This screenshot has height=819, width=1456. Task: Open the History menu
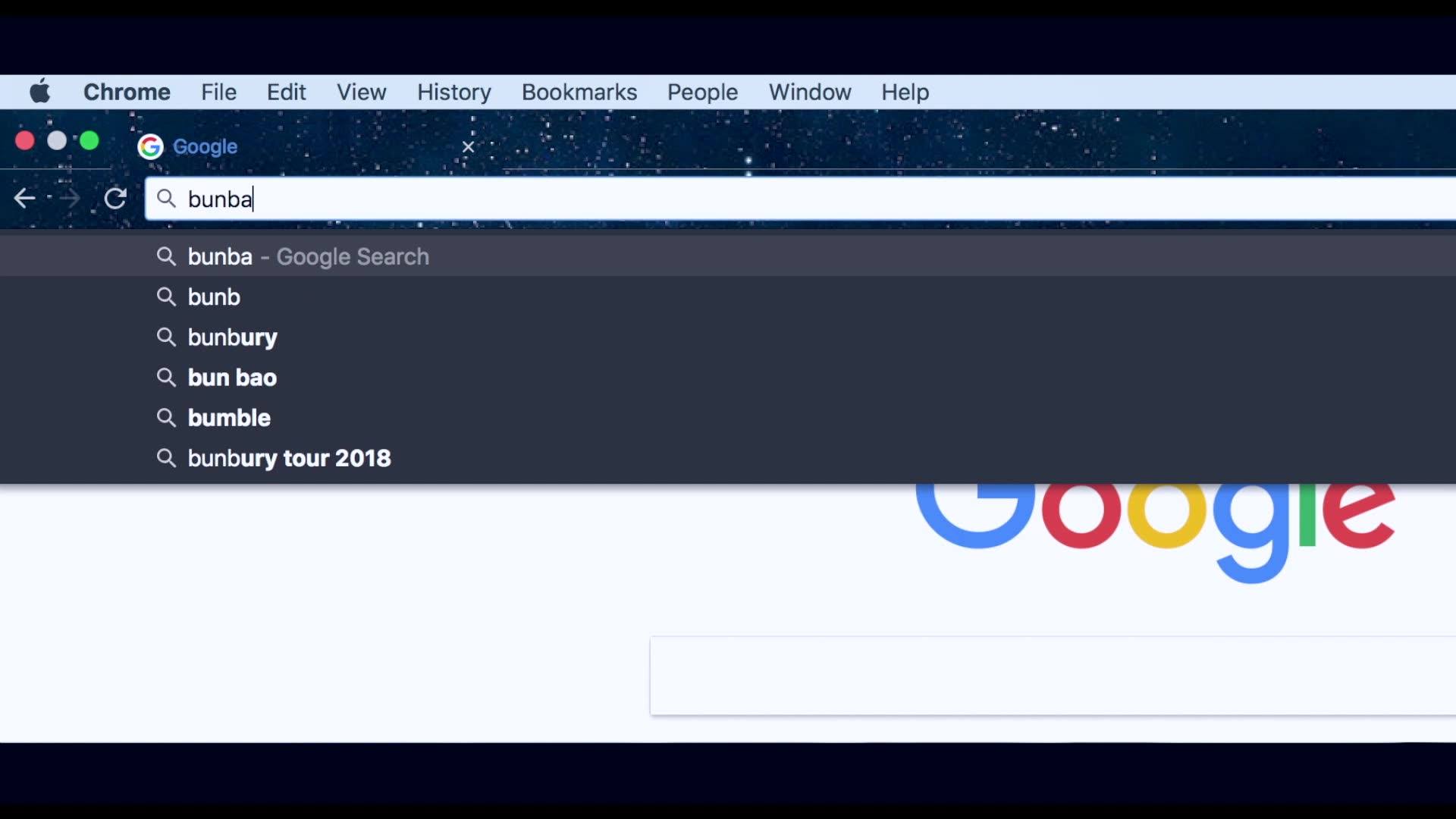click(x=453, y=92)
